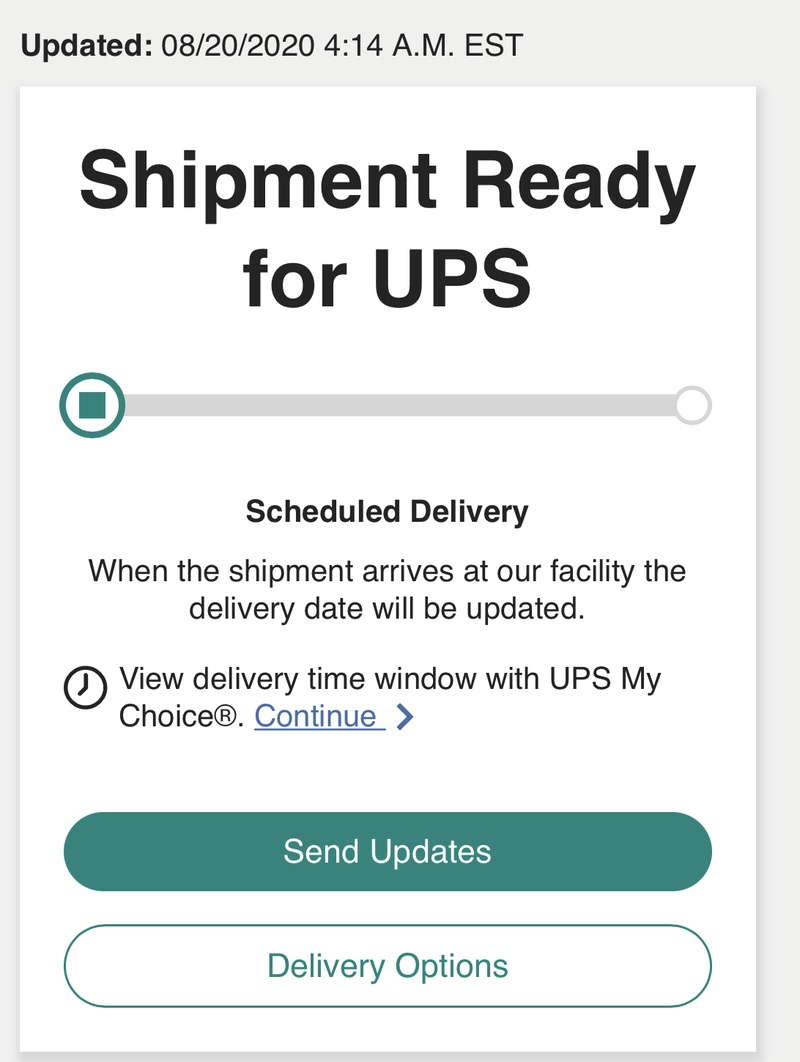Click the "Choice®" word before Continue

[x=182, y=717]
